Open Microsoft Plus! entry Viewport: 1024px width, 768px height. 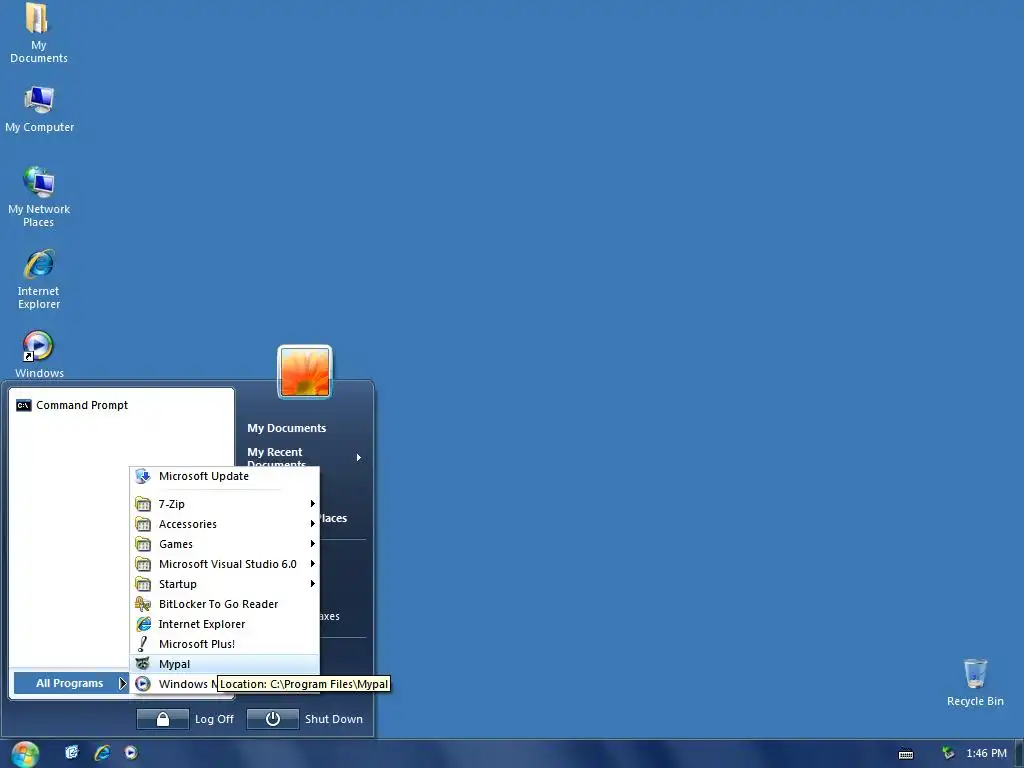point(225,644)
